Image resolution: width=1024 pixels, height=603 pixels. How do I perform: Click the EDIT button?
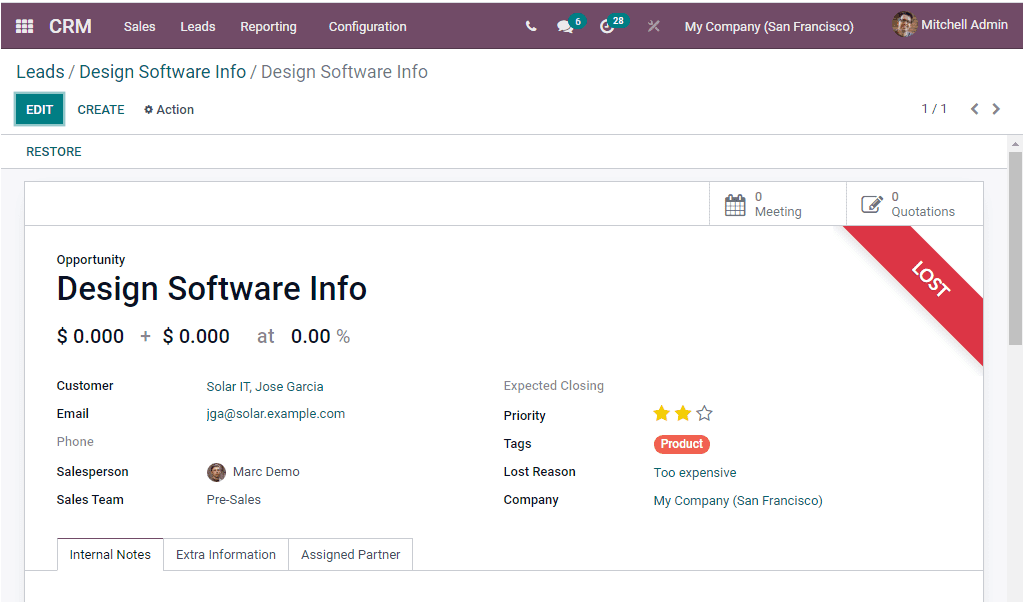point(39,108)
